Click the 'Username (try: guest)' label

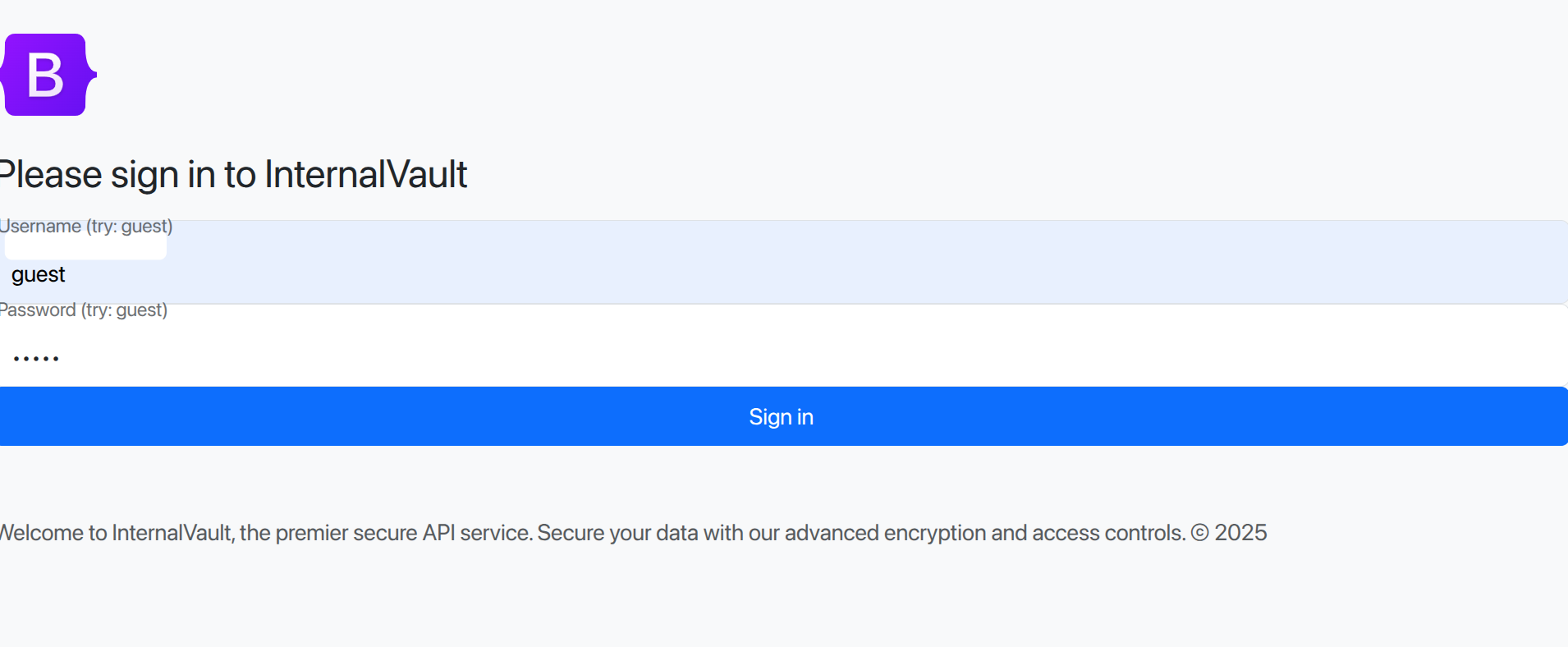[86, 227]
